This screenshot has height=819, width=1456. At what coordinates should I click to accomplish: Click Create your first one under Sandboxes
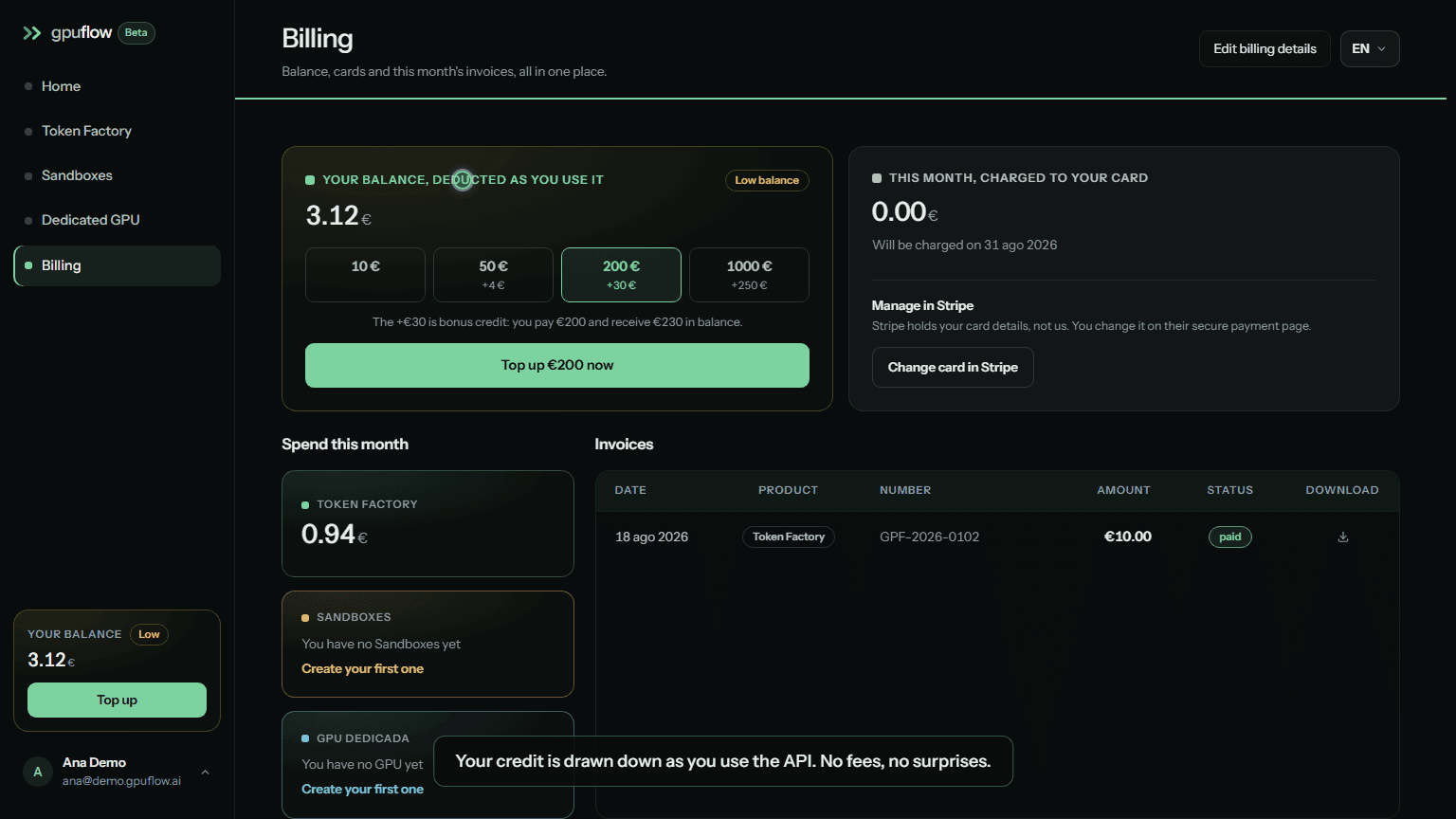point(362,668)
